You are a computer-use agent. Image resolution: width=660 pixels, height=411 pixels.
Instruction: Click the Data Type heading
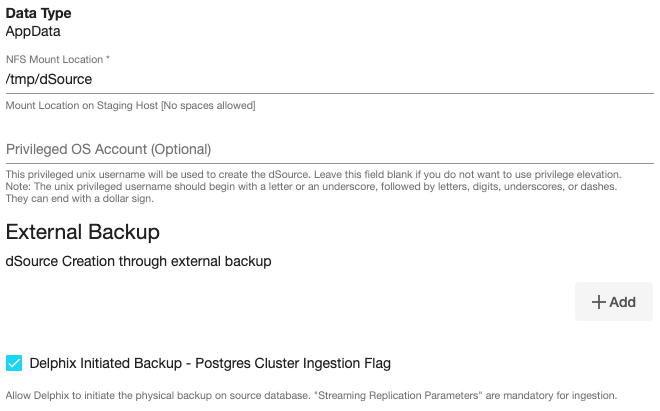click(45, 13)
